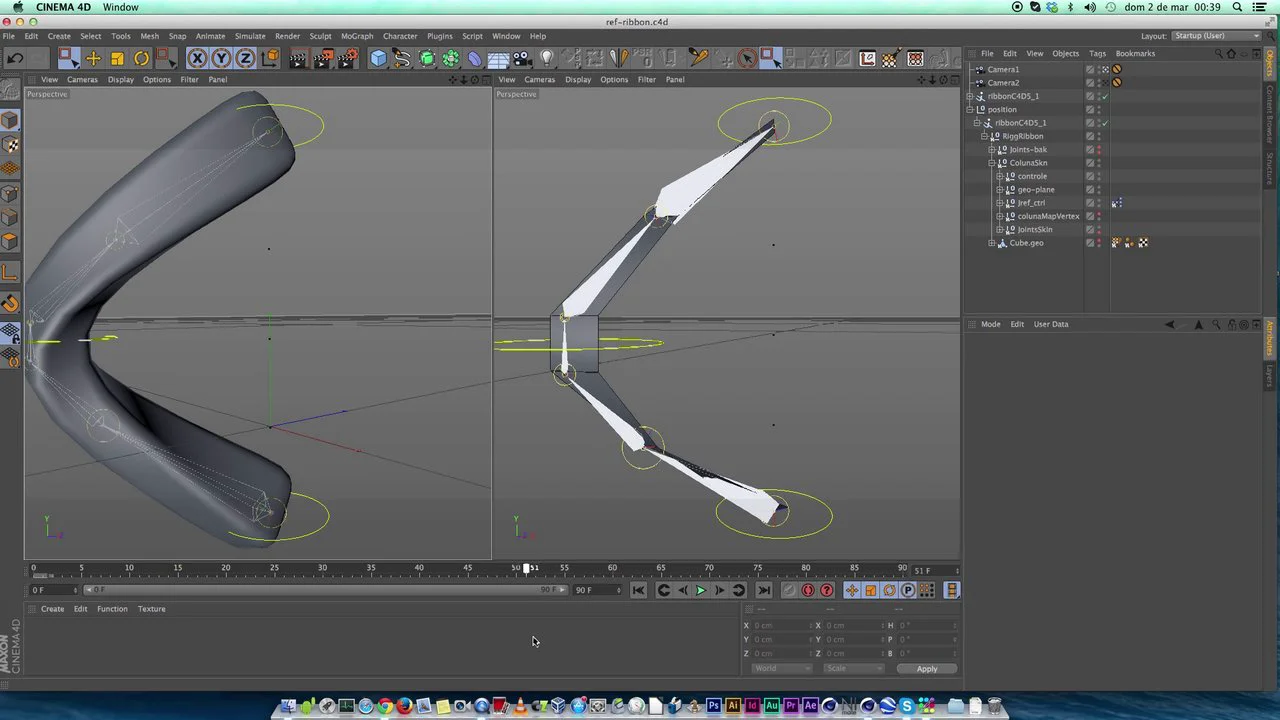1280x720 pixels.
Task: Toggle Z axis lock
Action: tap(245, 59)
